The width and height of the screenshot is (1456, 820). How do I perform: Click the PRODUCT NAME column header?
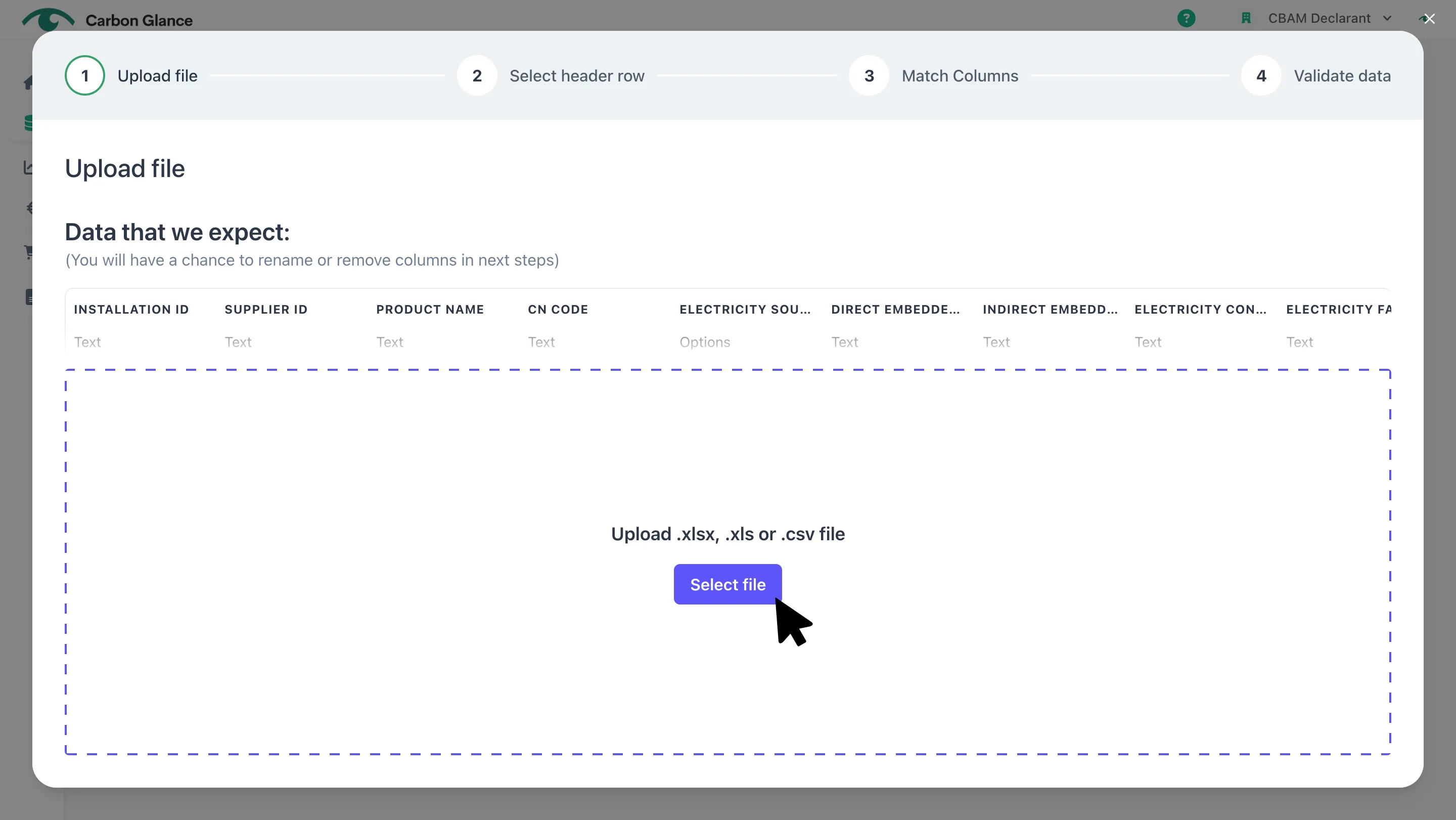(x=430, y=310)
